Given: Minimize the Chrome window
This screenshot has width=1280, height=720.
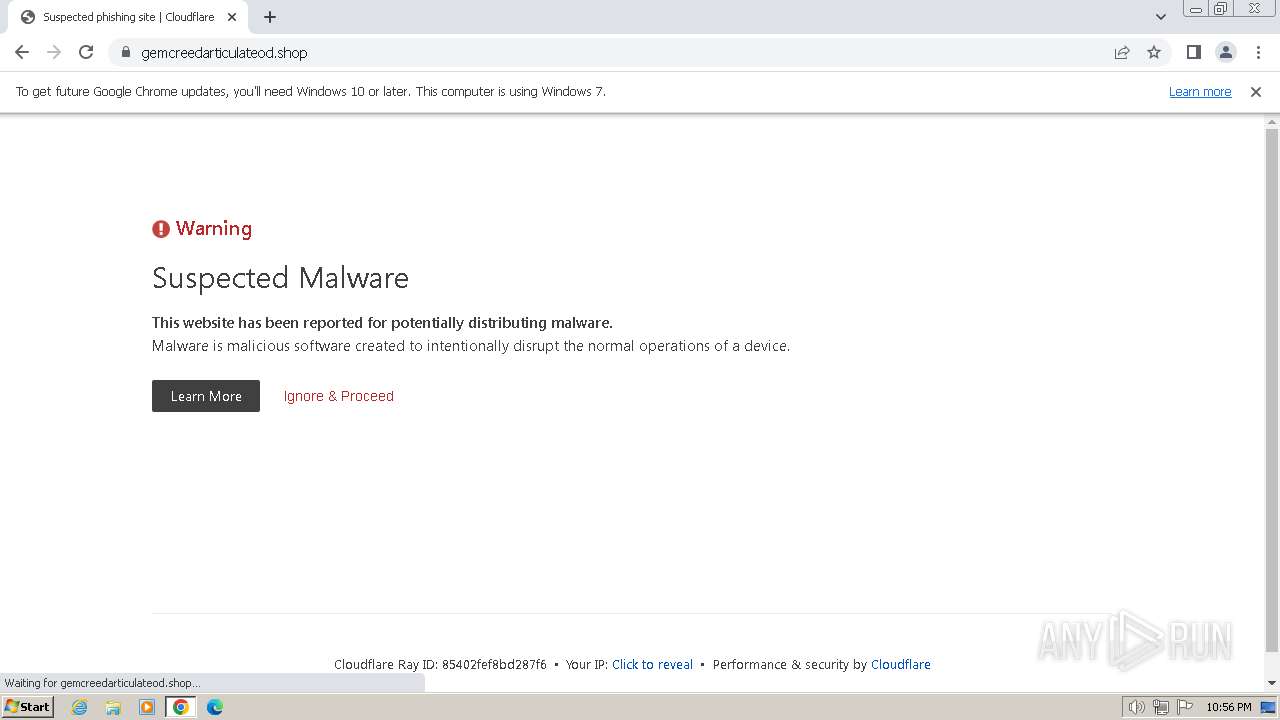Looking at the screenshot, I should coord(1196,9).
